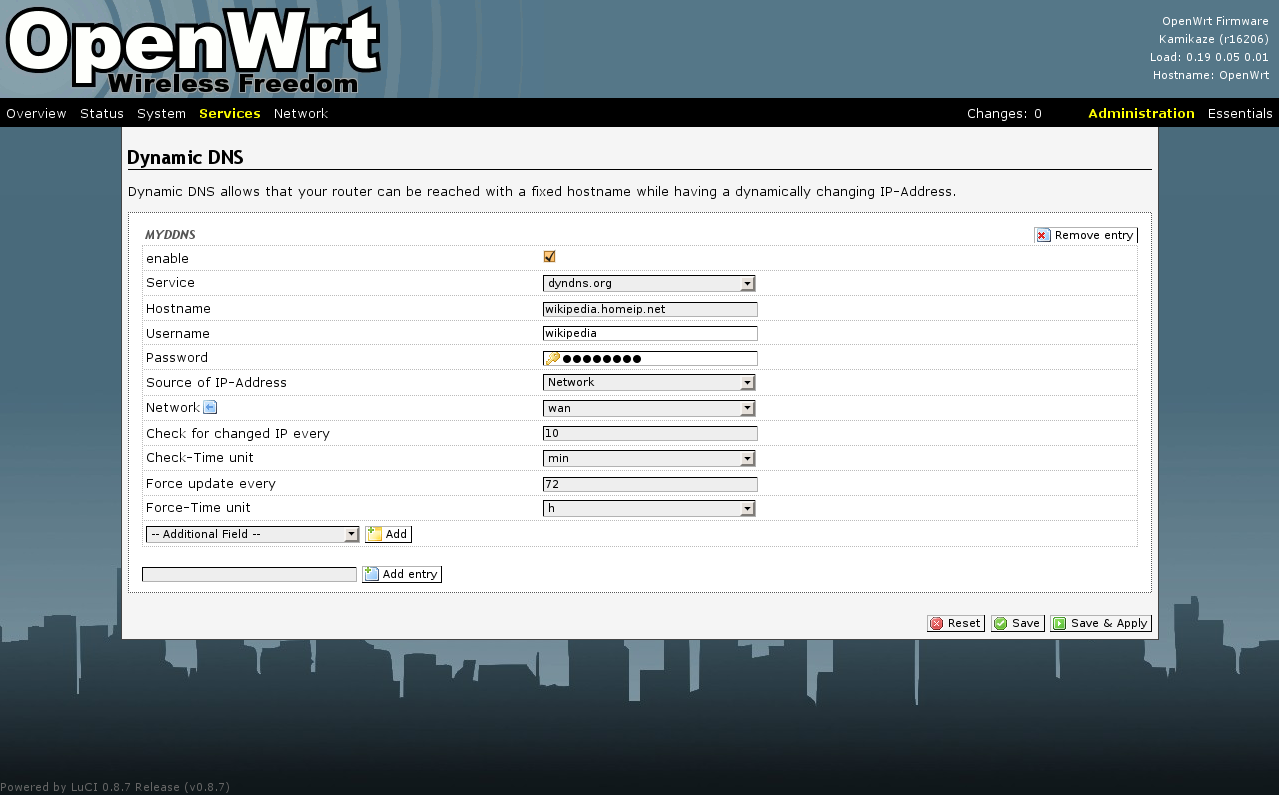Click the red Remove entry icon
The image size is (1279, 795).
point(1043,235)
